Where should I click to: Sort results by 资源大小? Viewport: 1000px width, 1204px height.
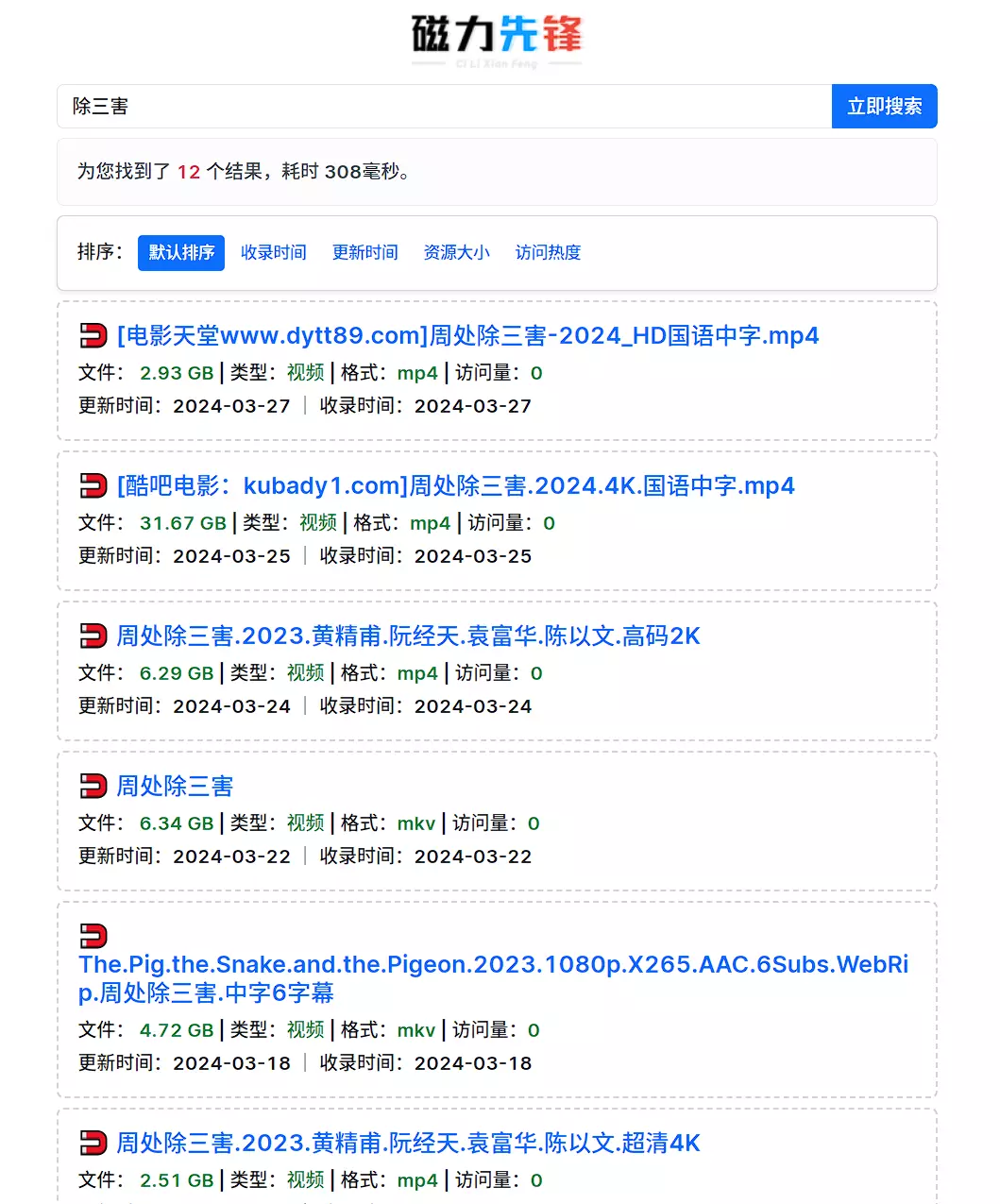tap(457, 253)
